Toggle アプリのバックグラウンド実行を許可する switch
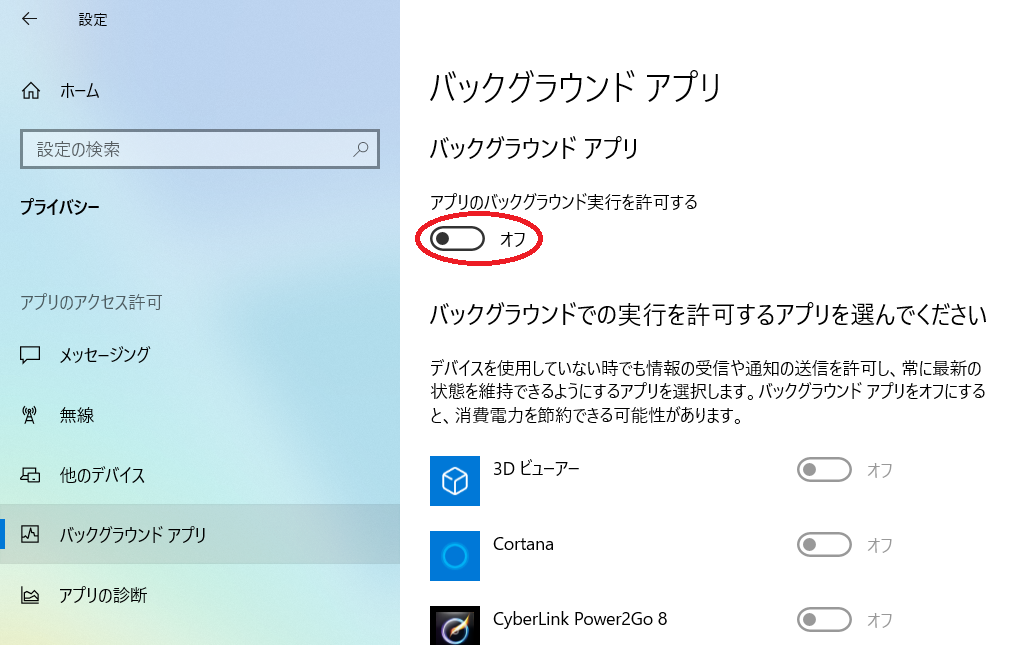 457,239
